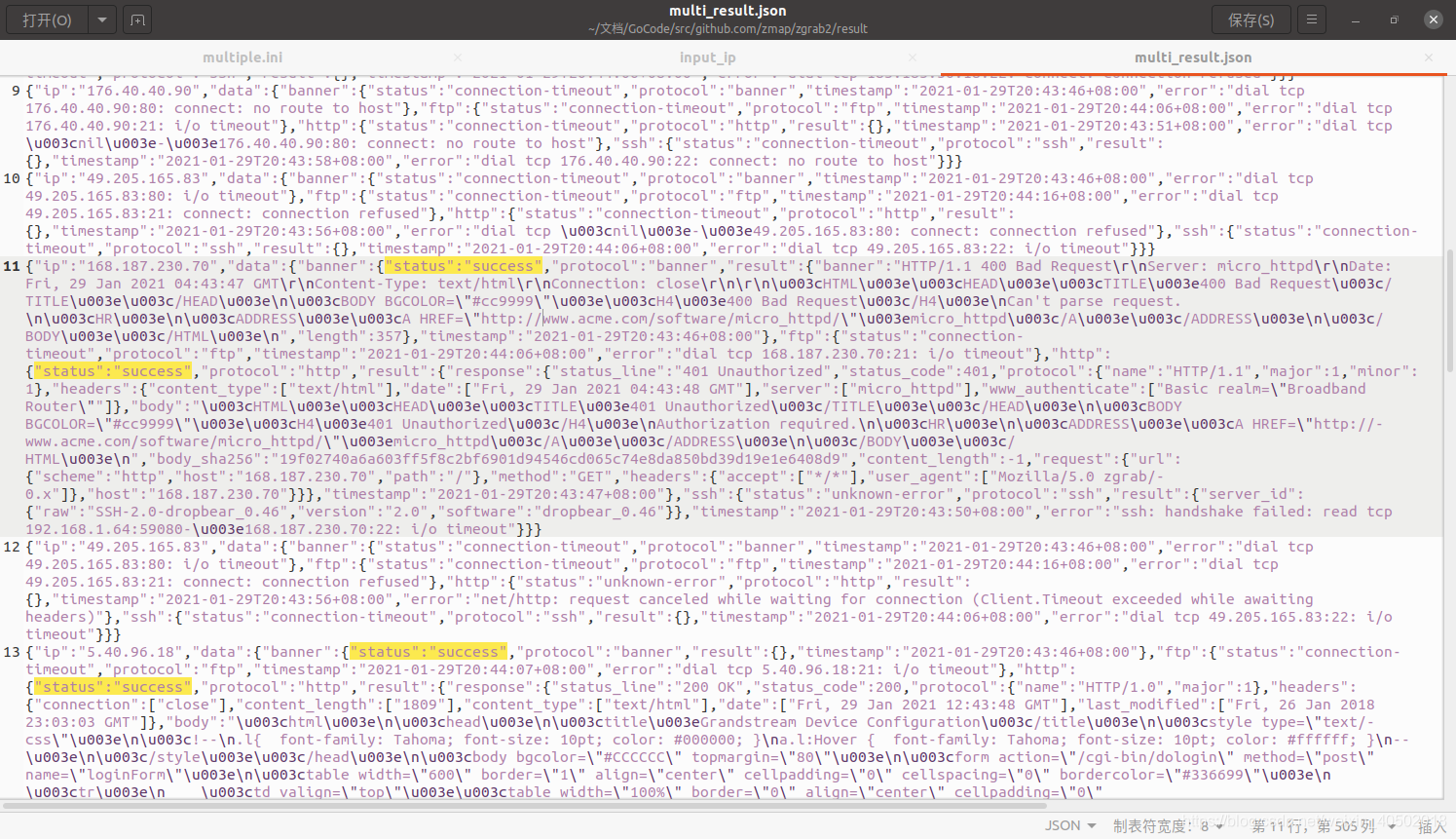The width and height of the screenshot is (1456, 839).
Task: Save the file with the 保存(S) button
Action: [1251, 19]
